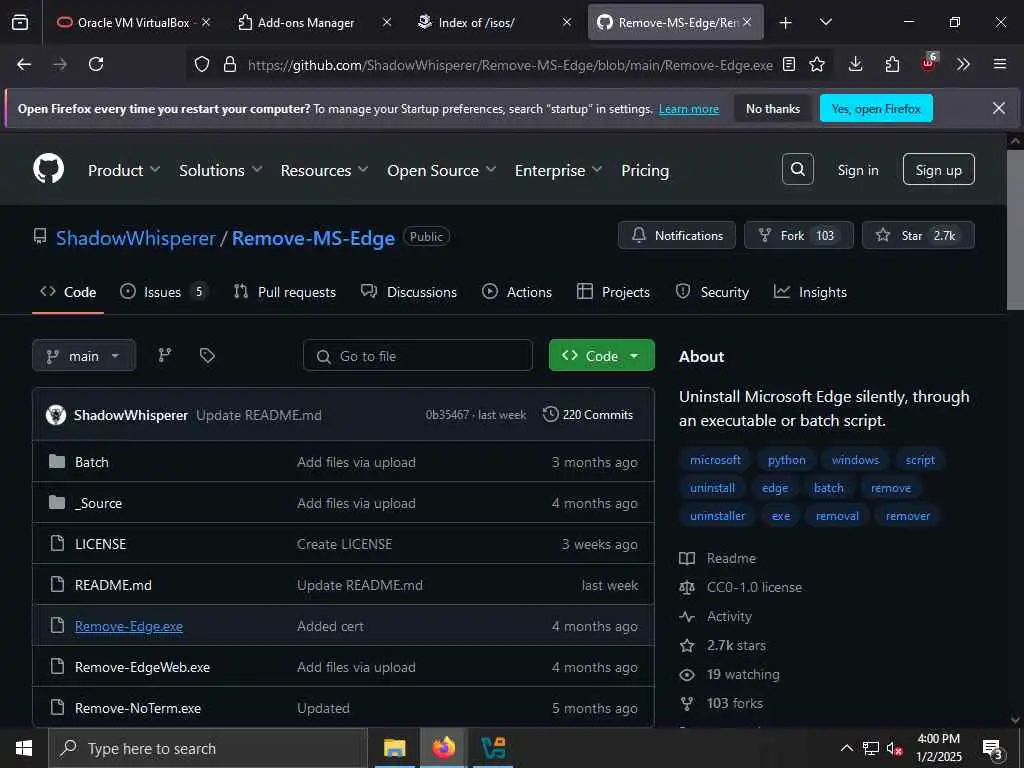List all tabs dropdown arrow
Image resolution: width=1024 pixels, height=768 pixels.
(x=825, y=22)
